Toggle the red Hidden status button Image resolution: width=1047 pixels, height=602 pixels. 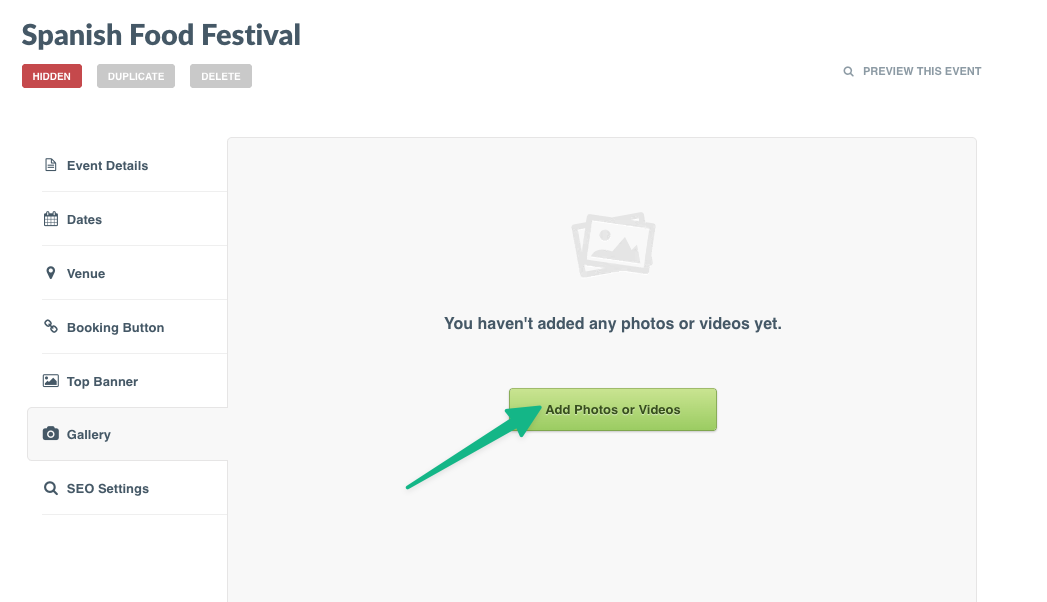(x=52, y=76)
